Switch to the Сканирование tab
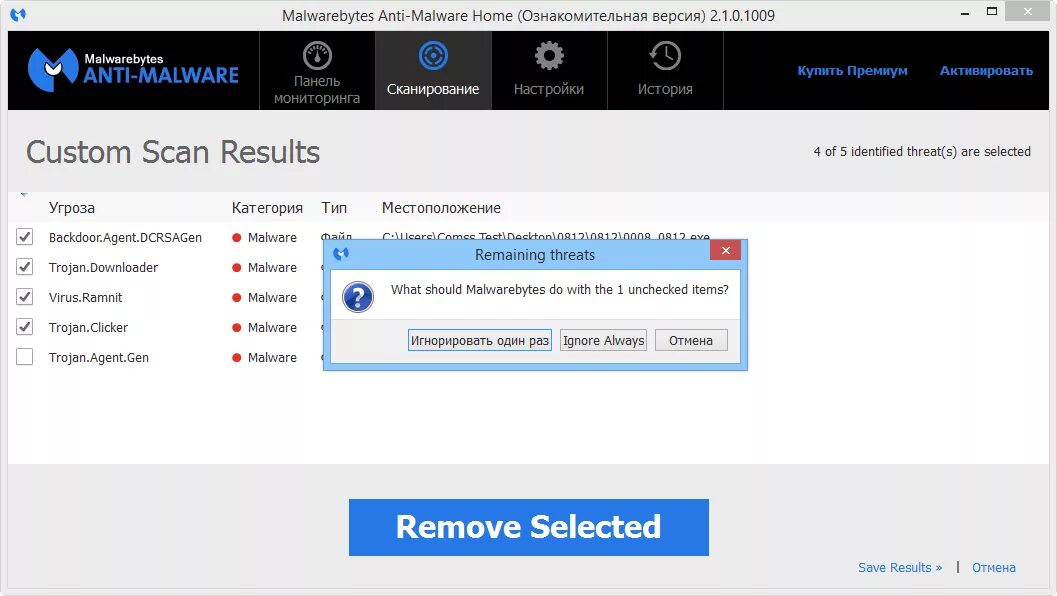Image resolution: width=1057 pixels, height=596 pixels. tap(433, 70)
